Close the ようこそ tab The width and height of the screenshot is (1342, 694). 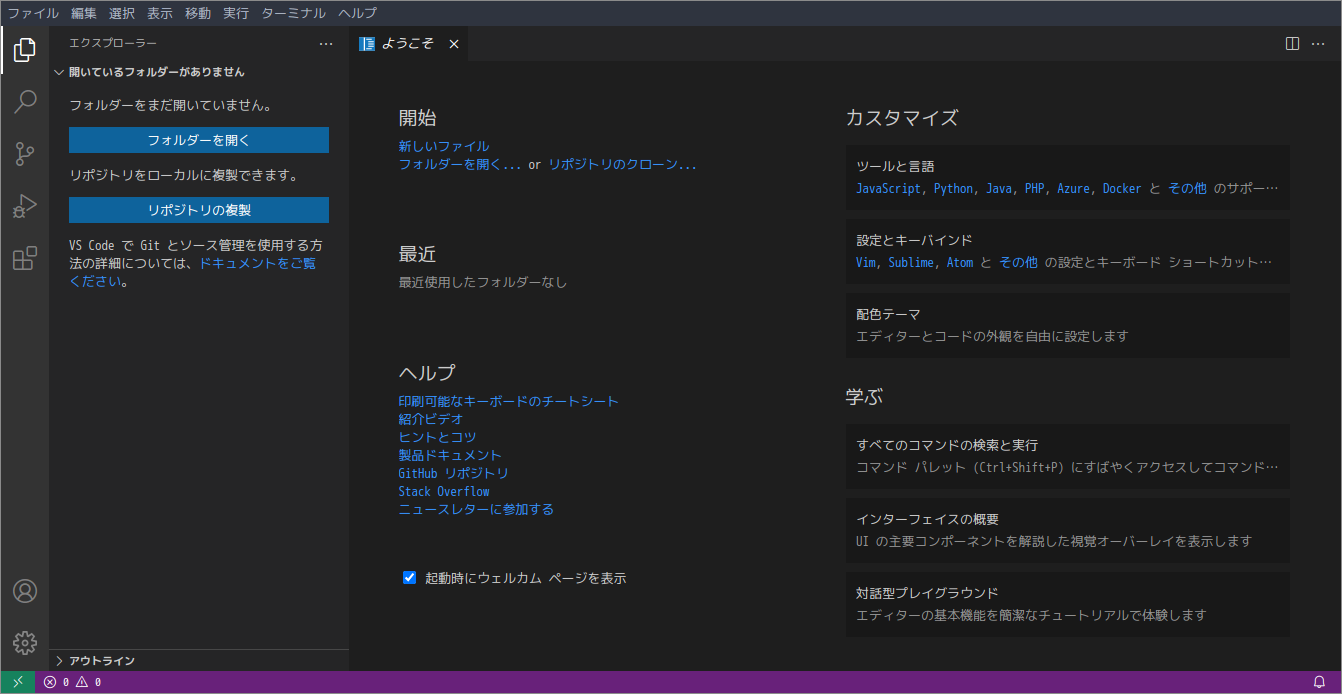click(x=453, y=44)
